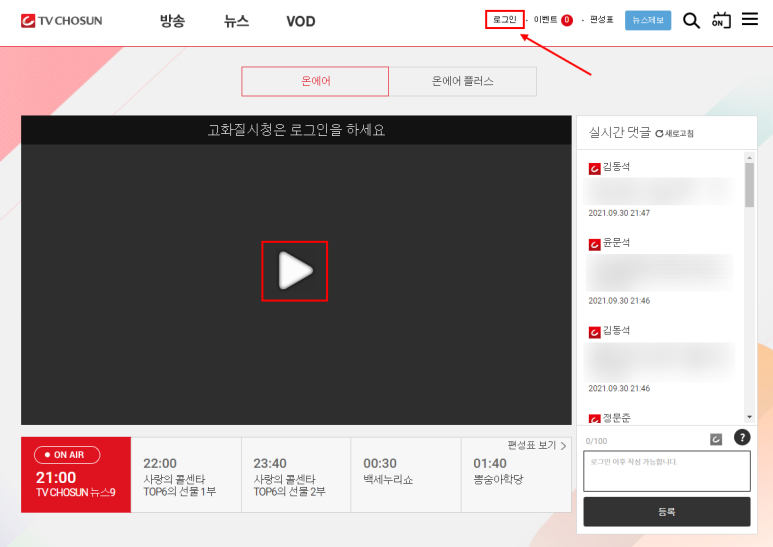The height and width of the screenshot is (547, 773).
Task: Expand 편성표 보기 chevron link
Action: (537, 445)
